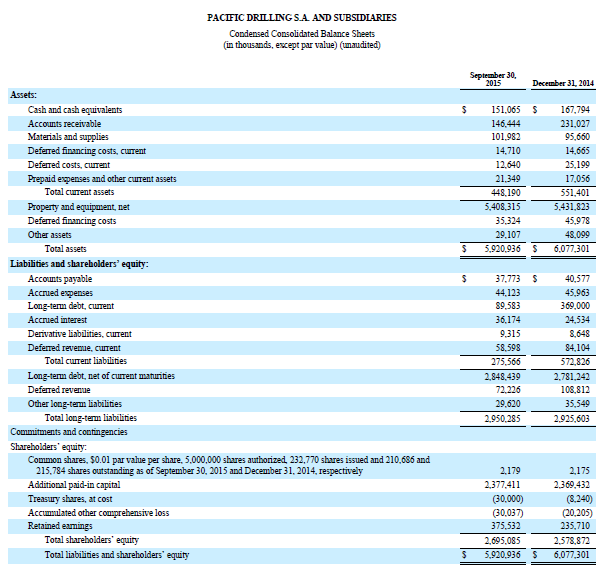Click the 'Accounts payable' row label
Viewport: 600px width, 573px height.
pos(60,279)
